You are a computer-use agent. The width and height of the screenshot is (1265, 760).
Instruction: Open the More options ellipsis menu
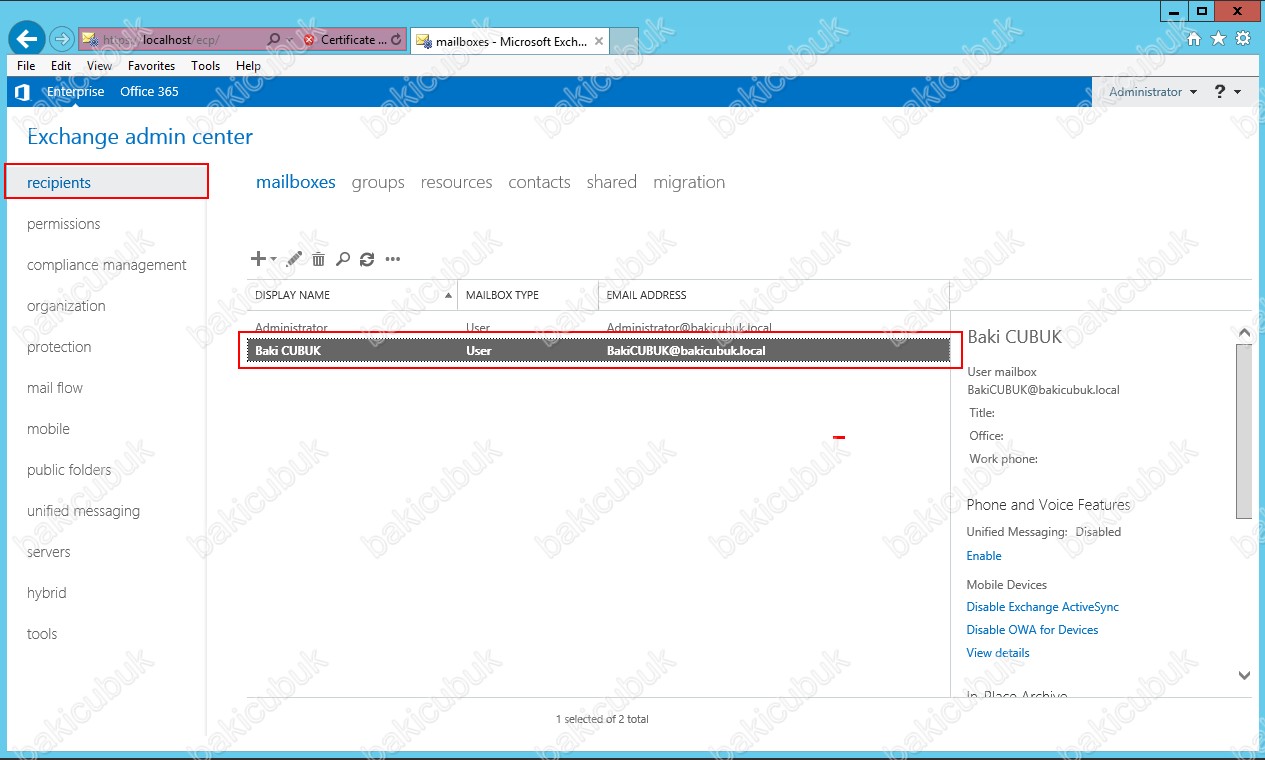click(x=393, y=259)
